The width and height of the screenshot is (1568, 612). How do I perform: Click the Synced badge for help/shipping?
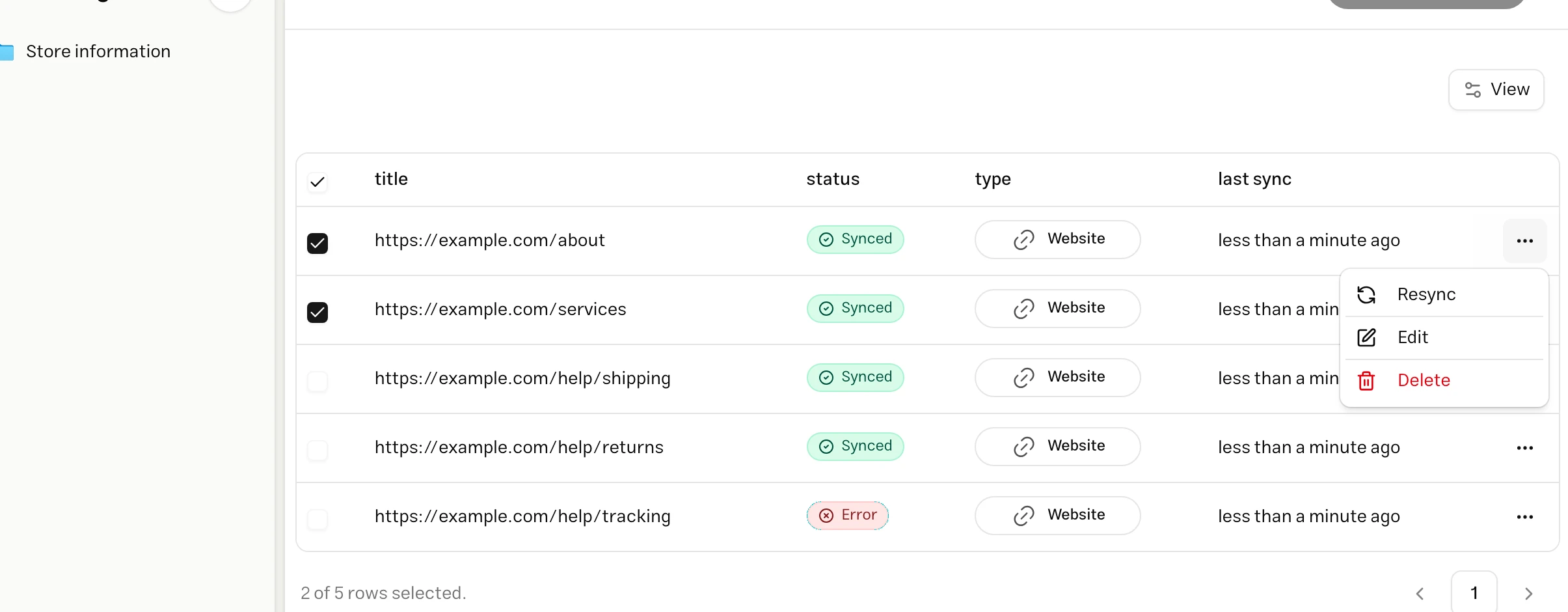point(855,378)
